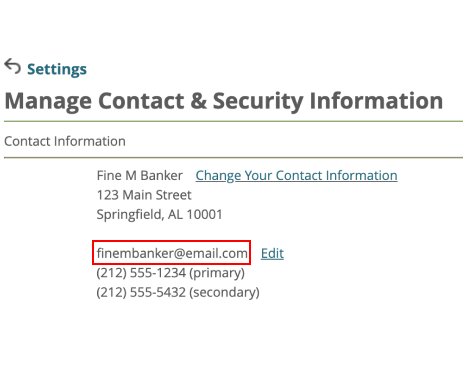
Task: Open the Settings link
Action: pos(57,69)
